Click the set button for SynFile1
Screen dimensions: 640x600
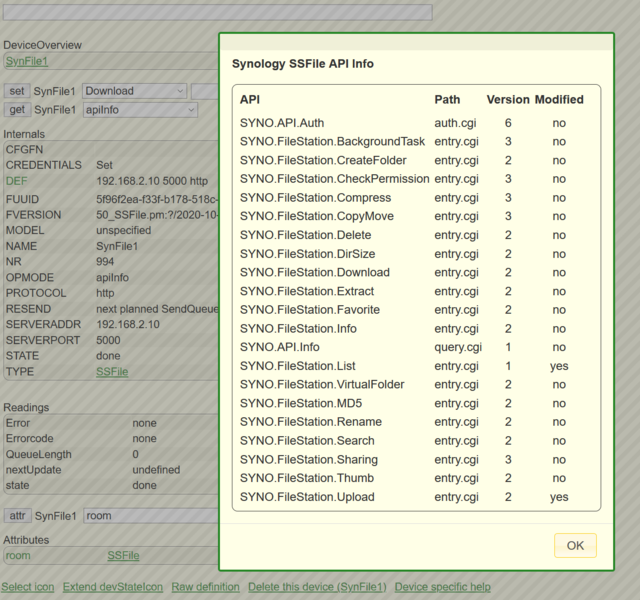(x=17, y=91)
